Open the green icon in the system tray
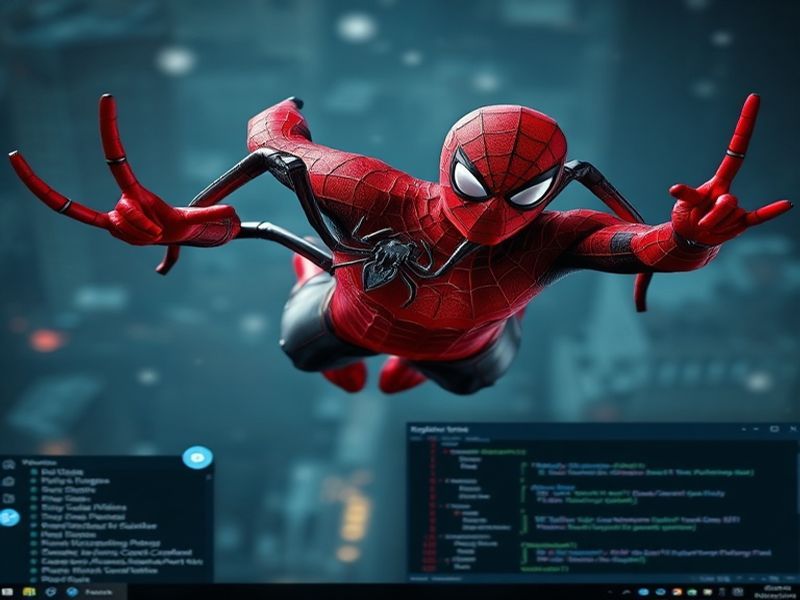This screenshot has width=800, height=600. (692, 592)
